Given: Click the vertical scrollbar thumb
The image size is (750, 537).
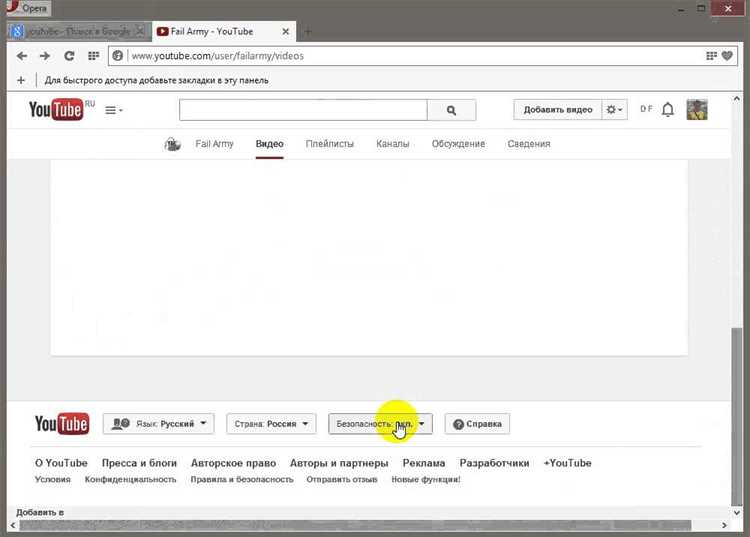Looking at the screenshot, I should coord(737,415).
